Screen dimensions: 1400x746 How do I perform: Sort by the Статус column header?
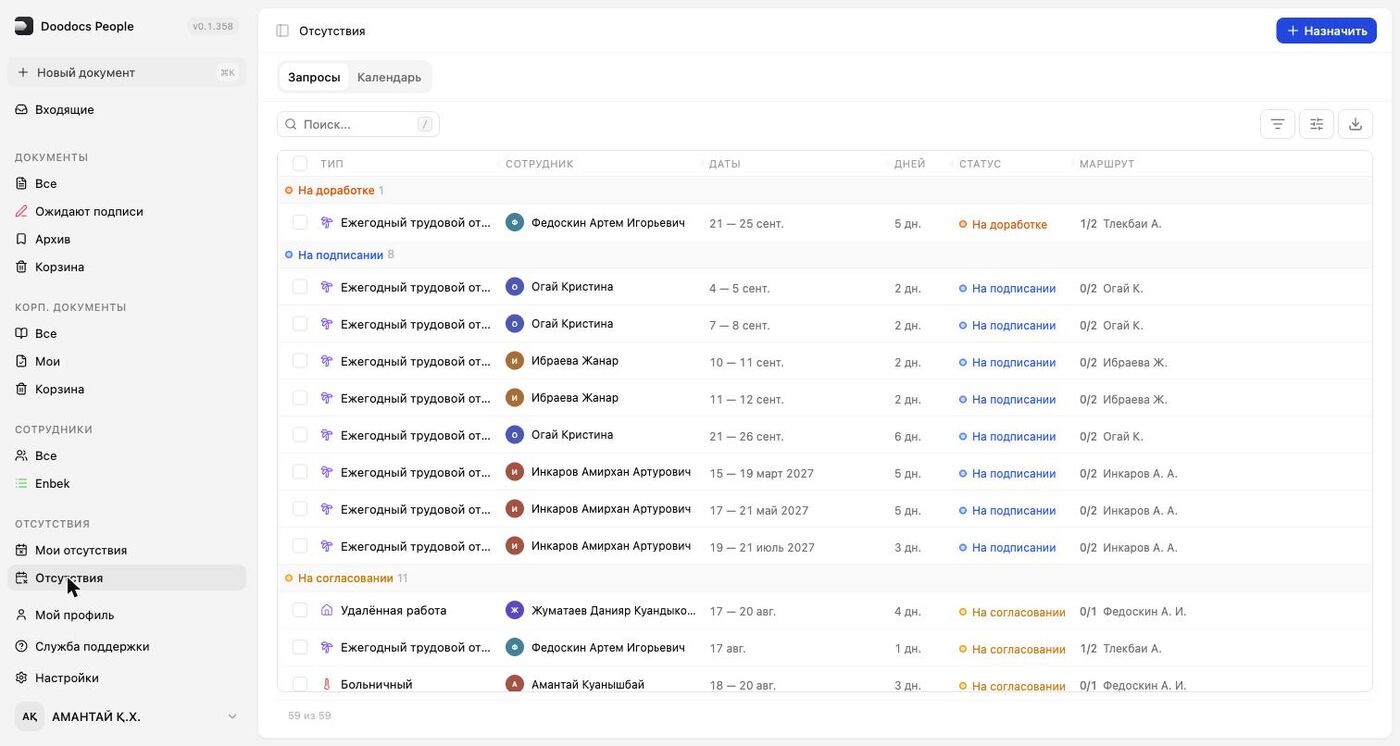[x=980, y=164]
